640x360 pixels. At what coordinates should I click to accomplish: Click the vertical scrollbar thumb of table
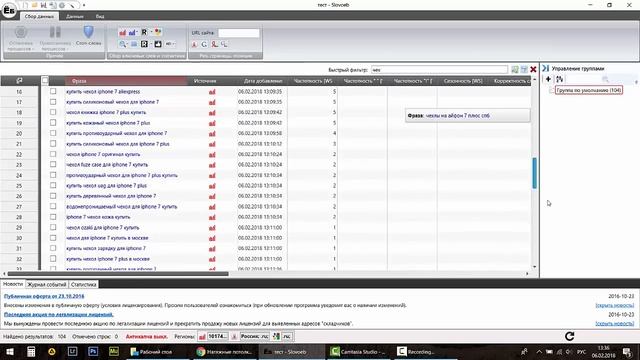coord(534,173)
